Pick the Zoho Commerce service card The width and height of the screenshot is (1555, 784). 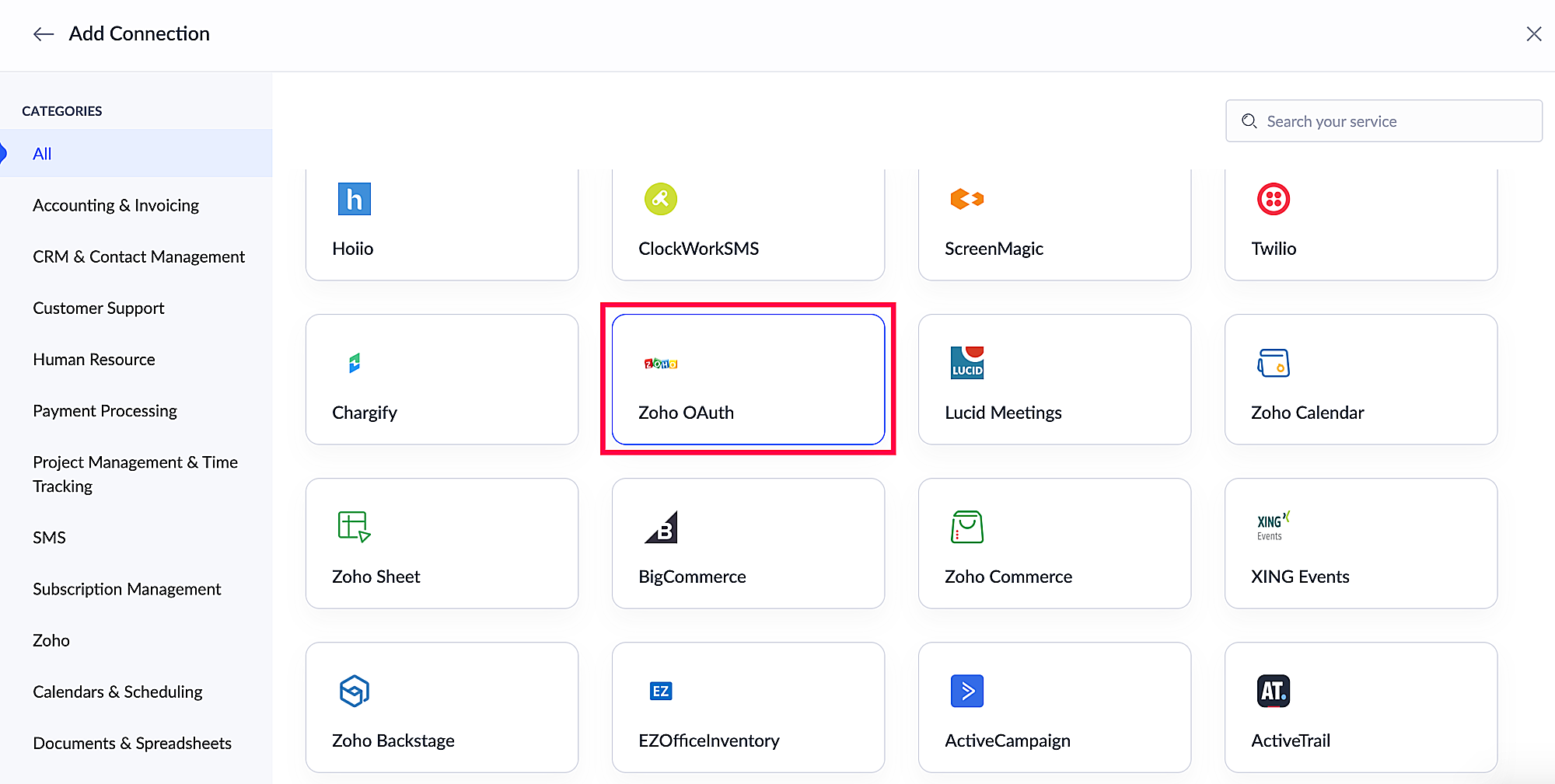1054,543
